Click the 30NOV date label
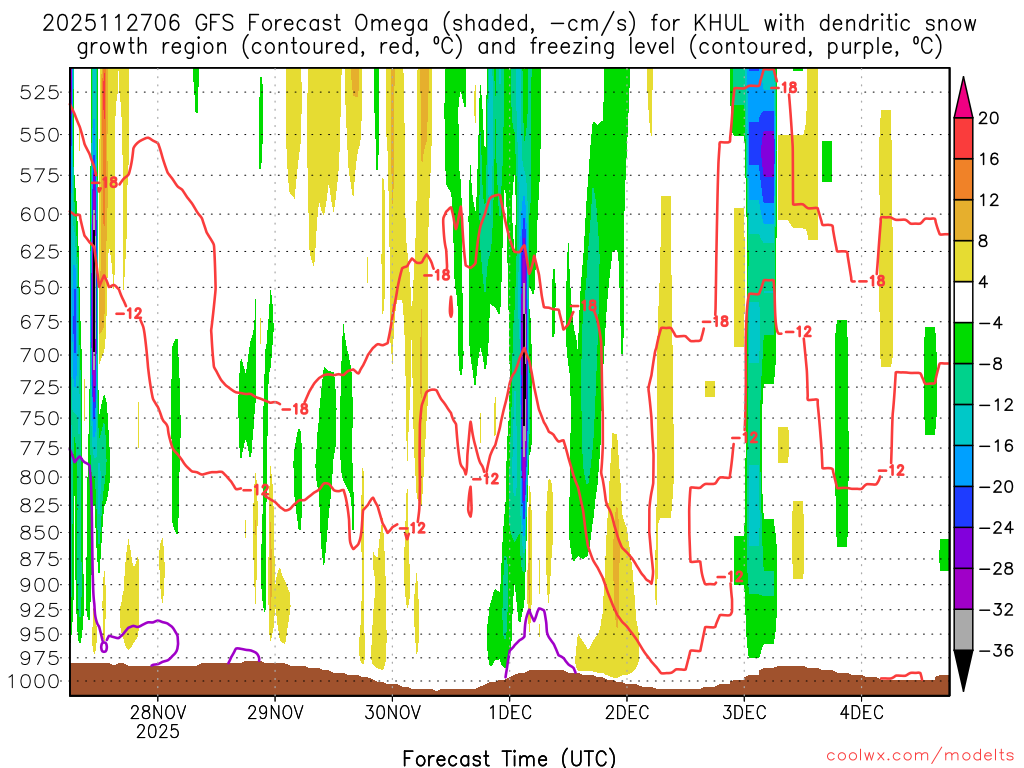The image size is (1024, 768). click(391, 713)
